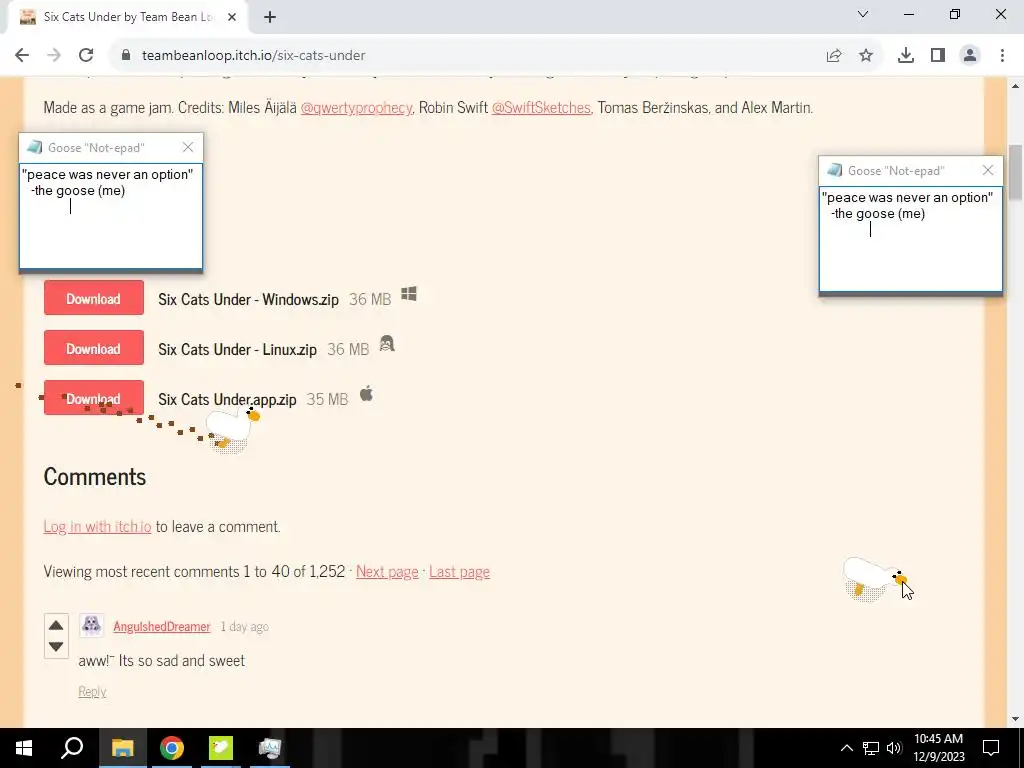This screenshot has height=768, width=1024.
Task: Reply to AnguishedDreamer's comment
Action: [x=92, y=692]
